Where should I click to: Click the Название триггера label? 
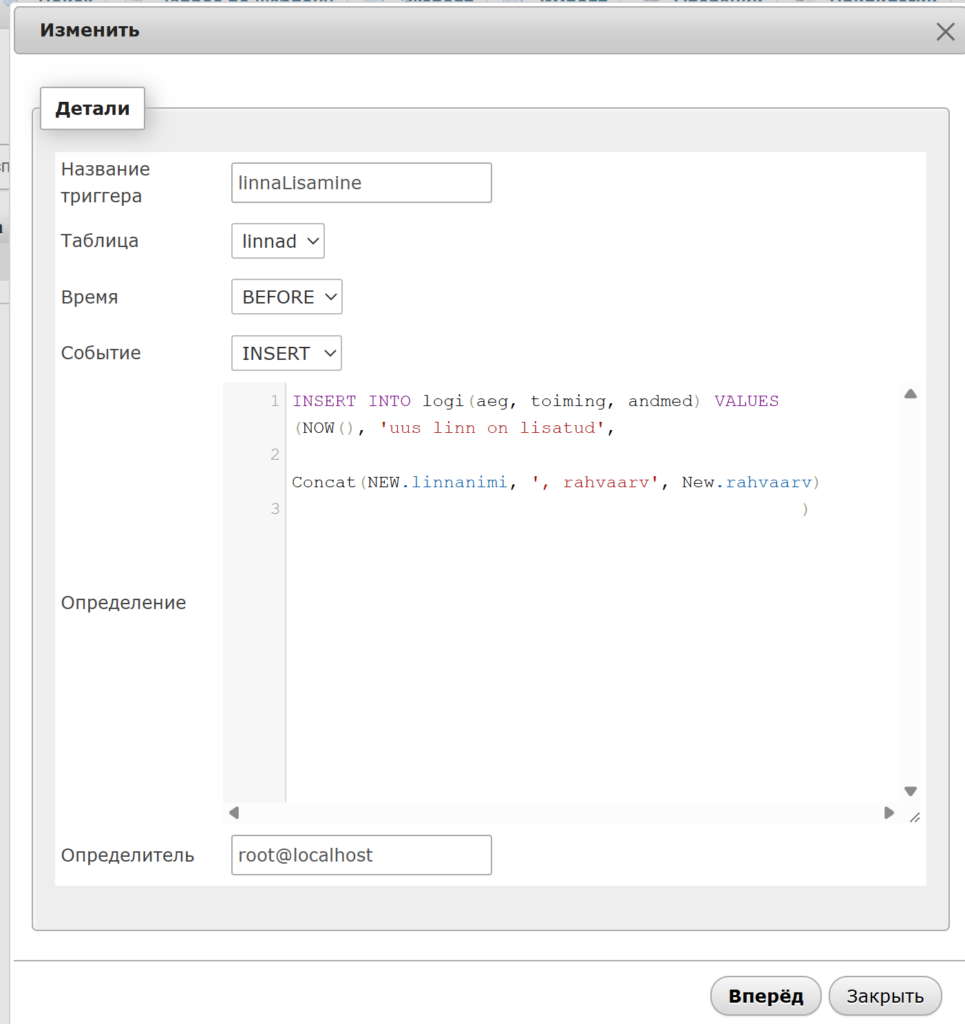pyautogui.click(x=105, y=182)
